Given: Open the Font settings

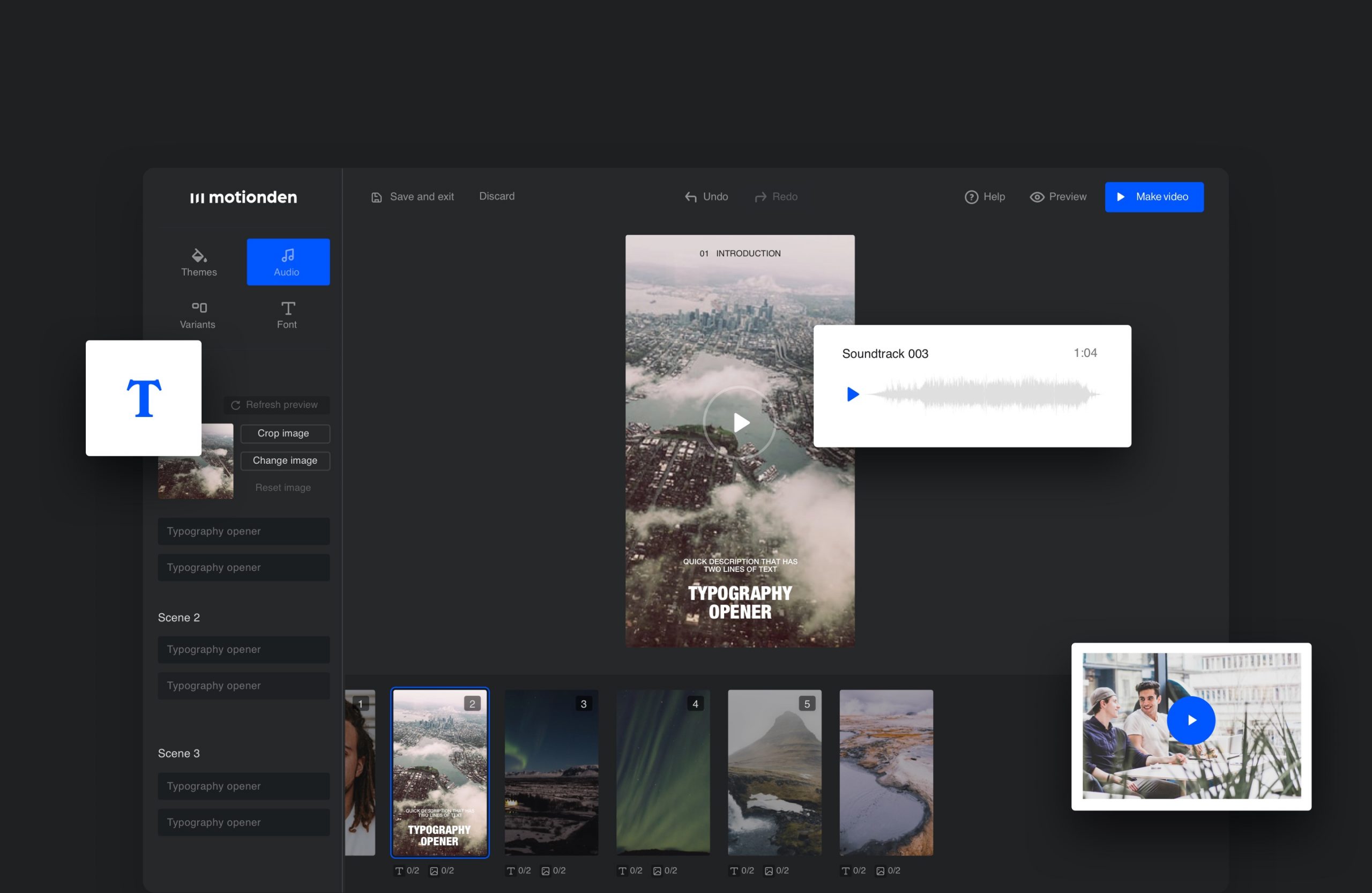Looking at the screenshot, I should [287, 314].
